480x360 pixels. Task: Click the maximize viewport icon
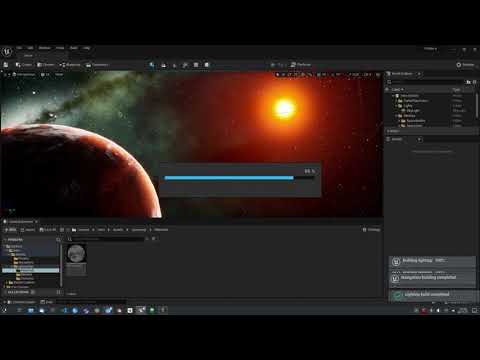point(378,75)
